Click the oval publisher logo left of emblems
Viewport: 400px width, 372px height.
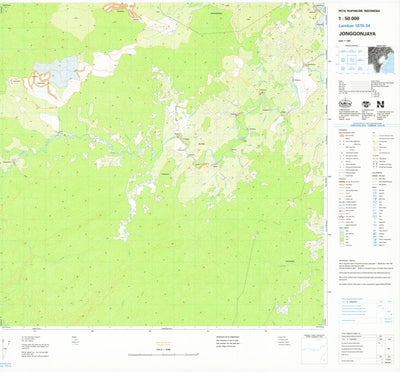tap(345, 104)
